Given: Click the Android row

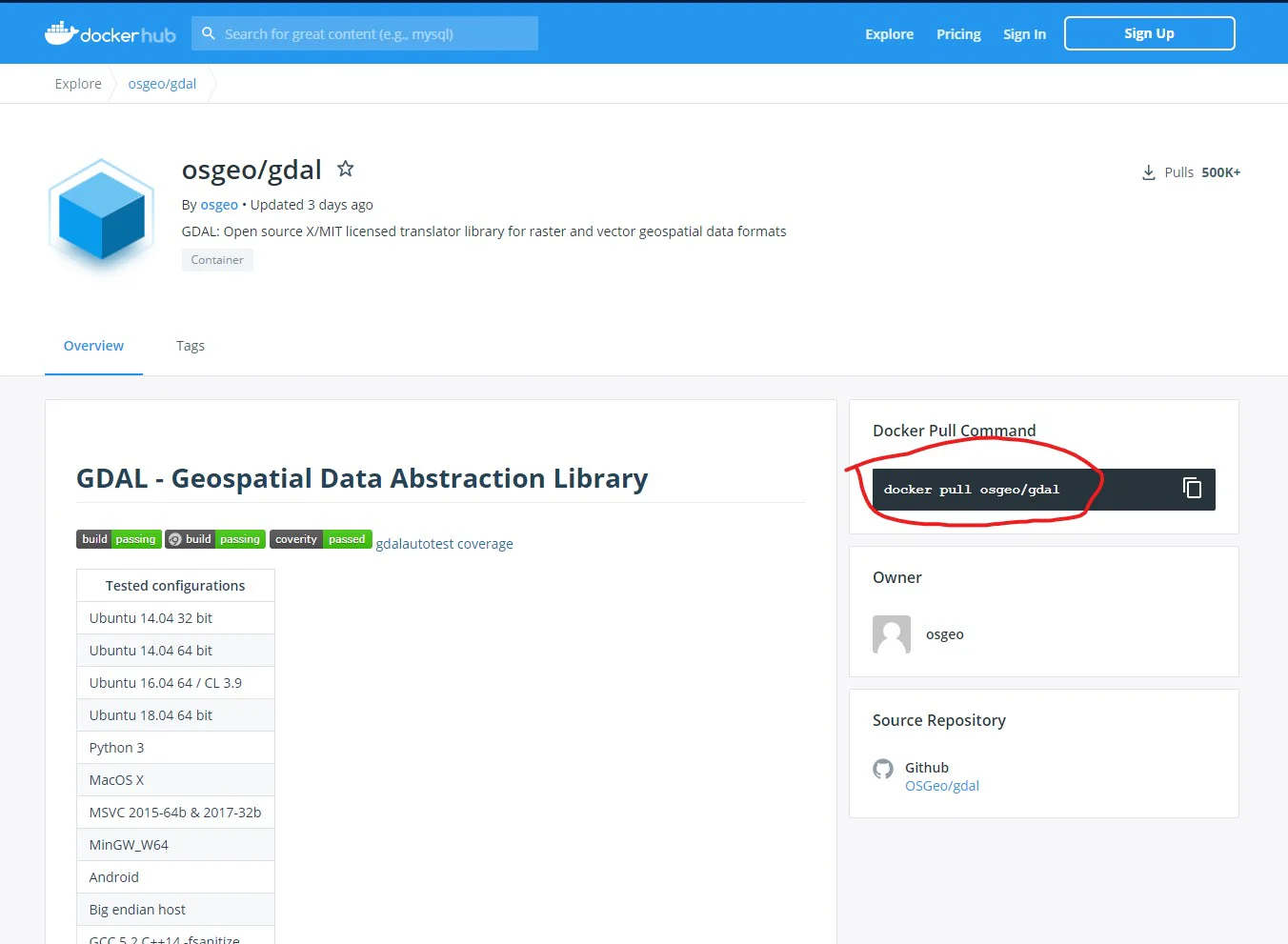Looking at the screenshot, I should click(x=175, y=877).
